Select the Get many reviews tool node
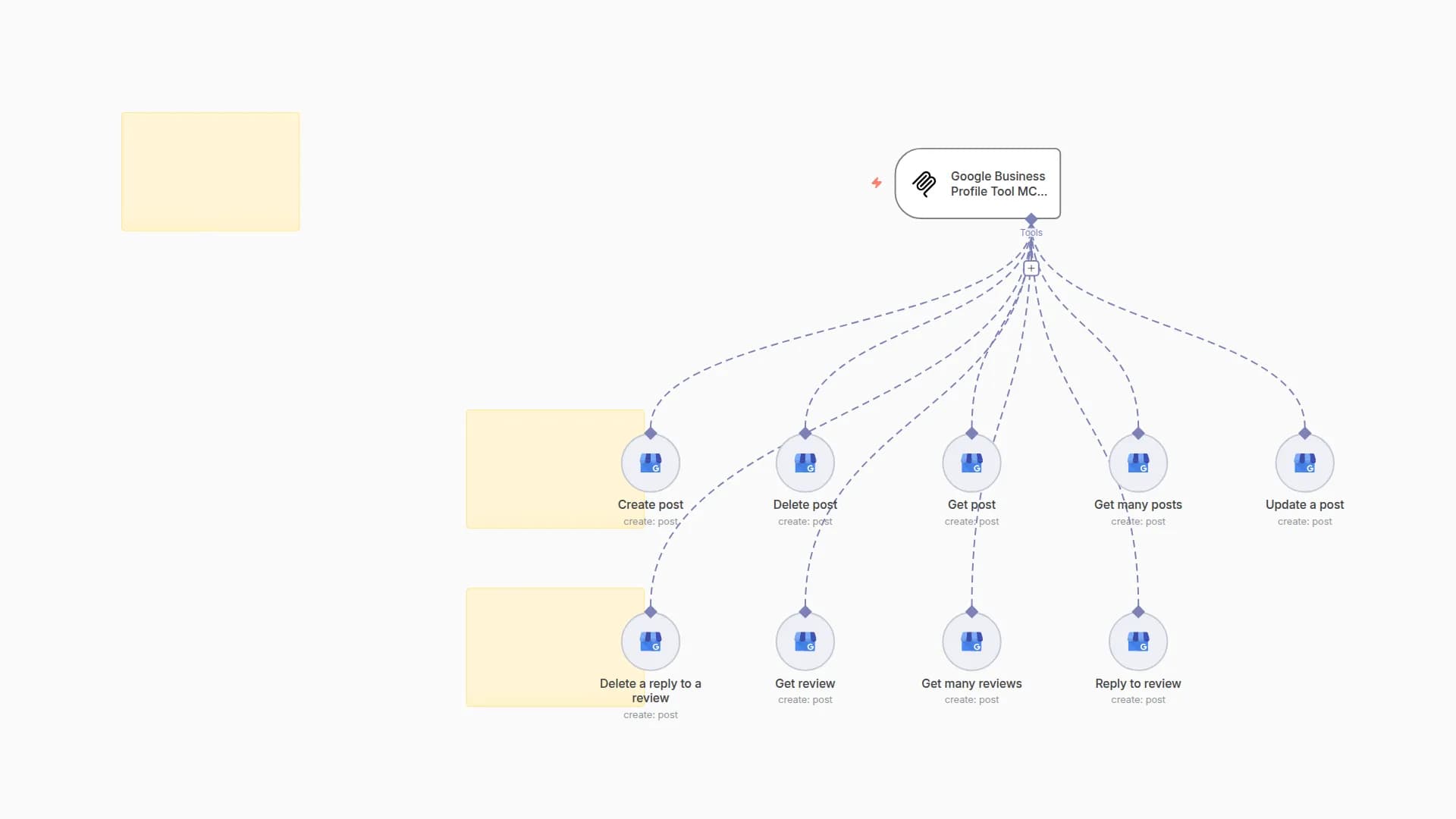The height and width of the screenshot is (819, 1456). click(x=971, y=641)
